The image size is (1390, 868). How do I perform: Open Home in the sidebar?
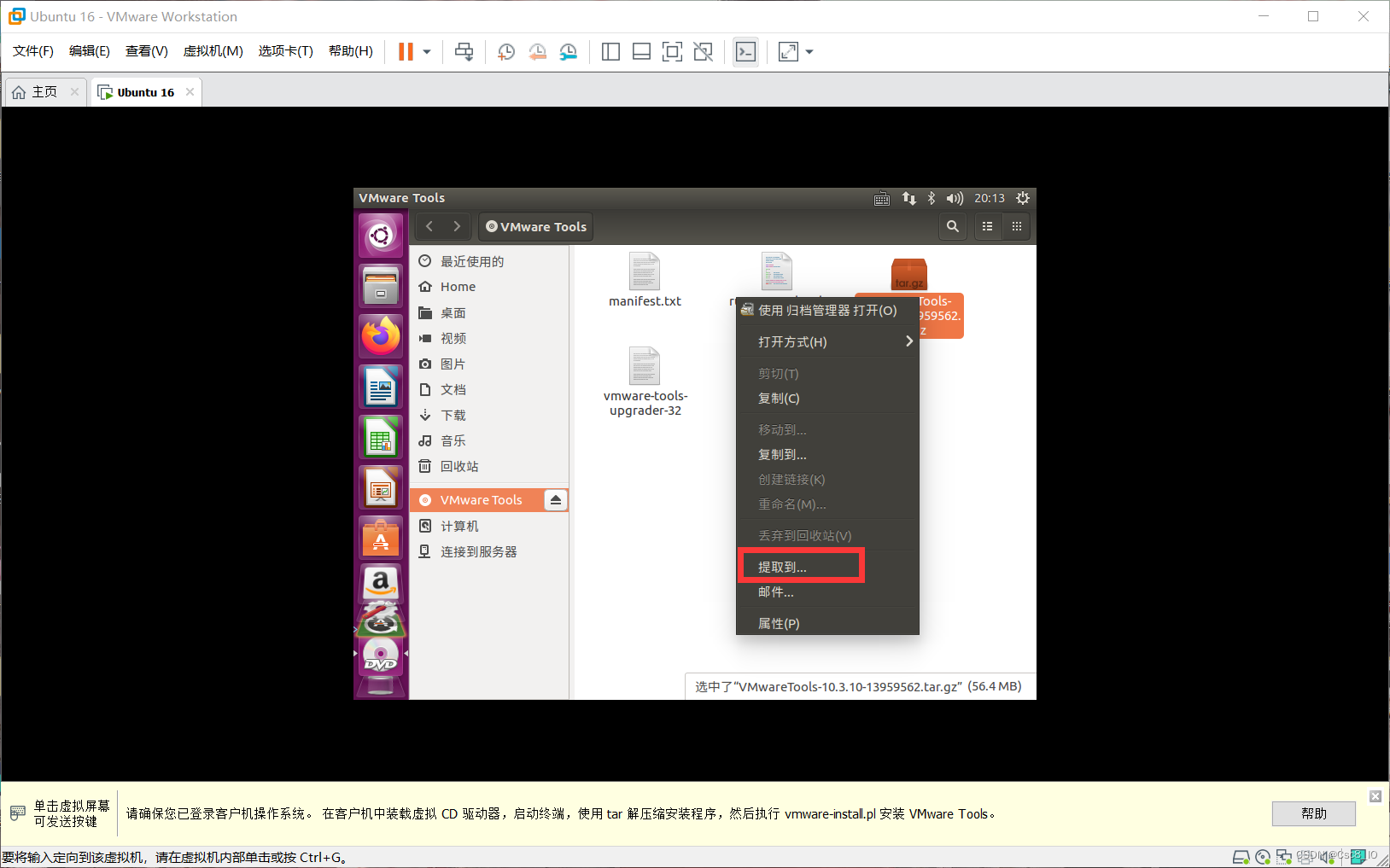point(489,287)
